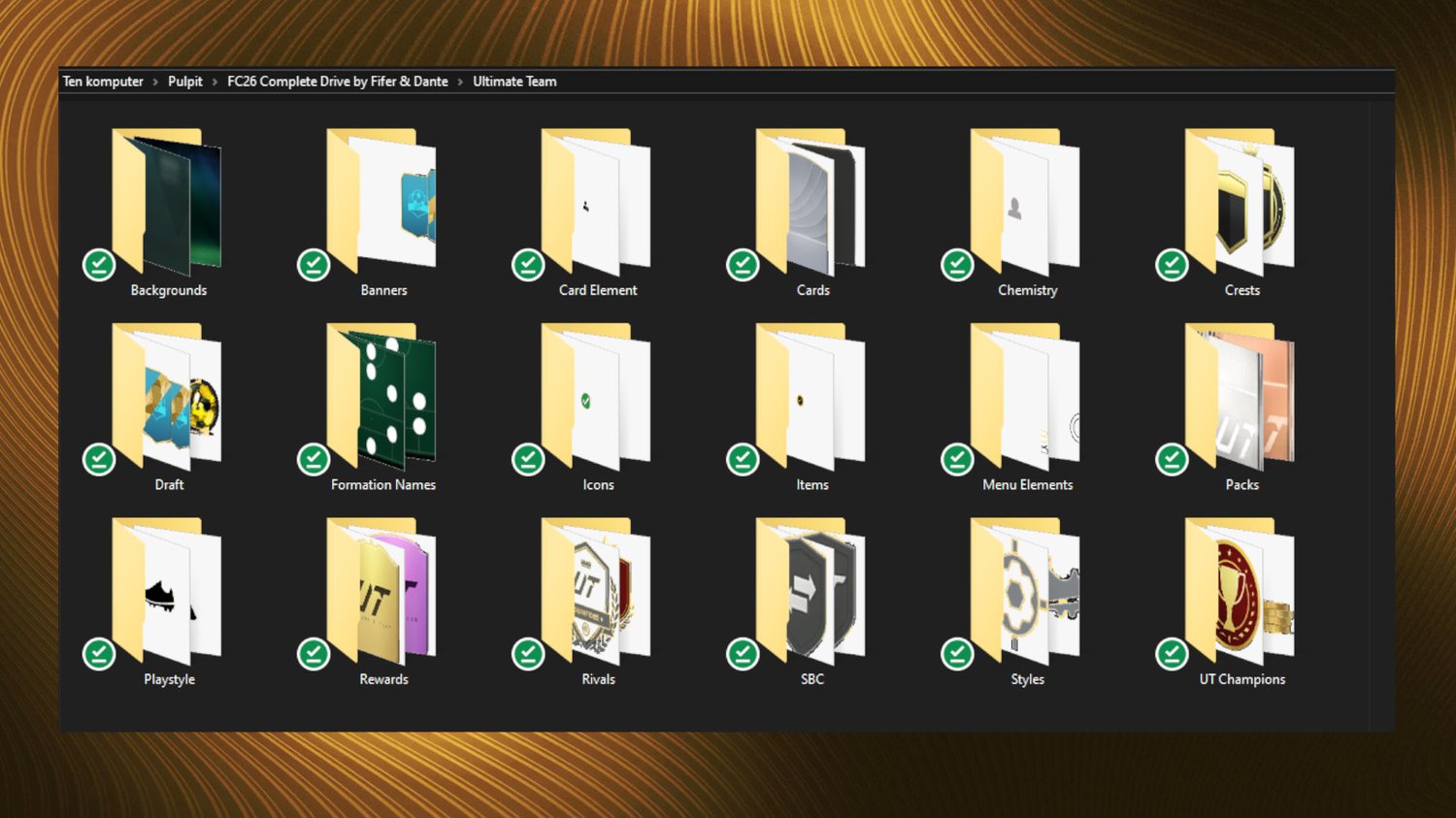Screen dimensions: 1456x818
Task: Select the Rewards folder icon
Action: (x=381, y=592)
